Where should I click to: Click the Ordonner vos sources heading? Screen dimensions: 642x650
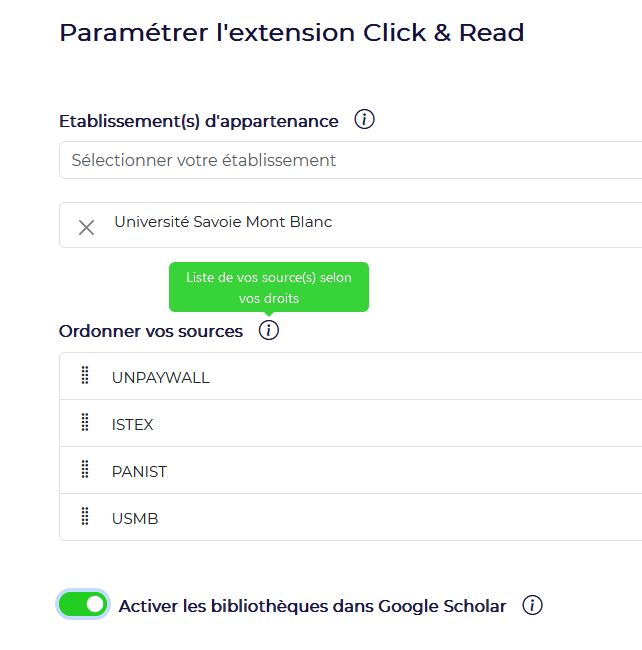pos(151,331)
